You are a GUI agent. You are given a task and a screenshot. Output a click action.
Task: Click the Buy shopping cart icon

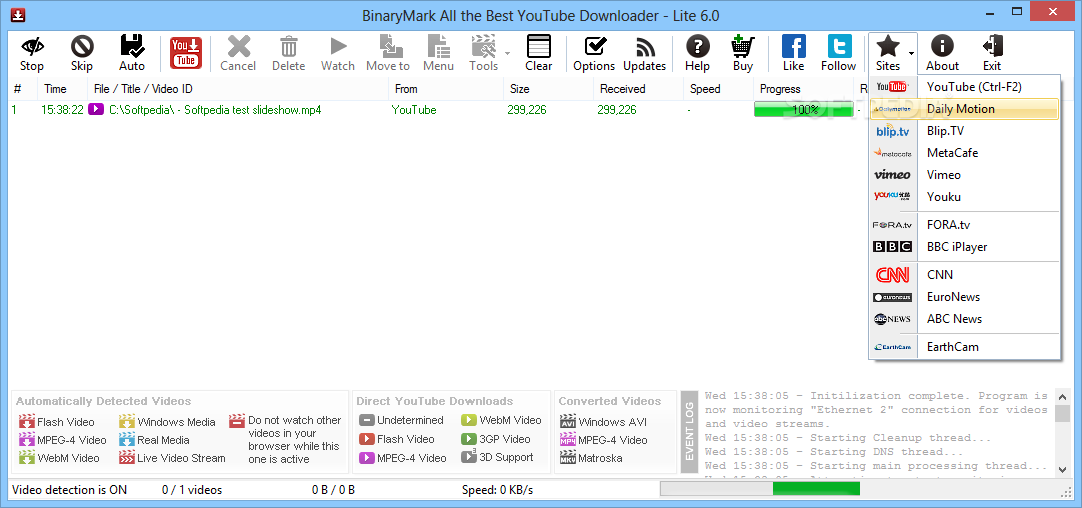click(742, 47)
